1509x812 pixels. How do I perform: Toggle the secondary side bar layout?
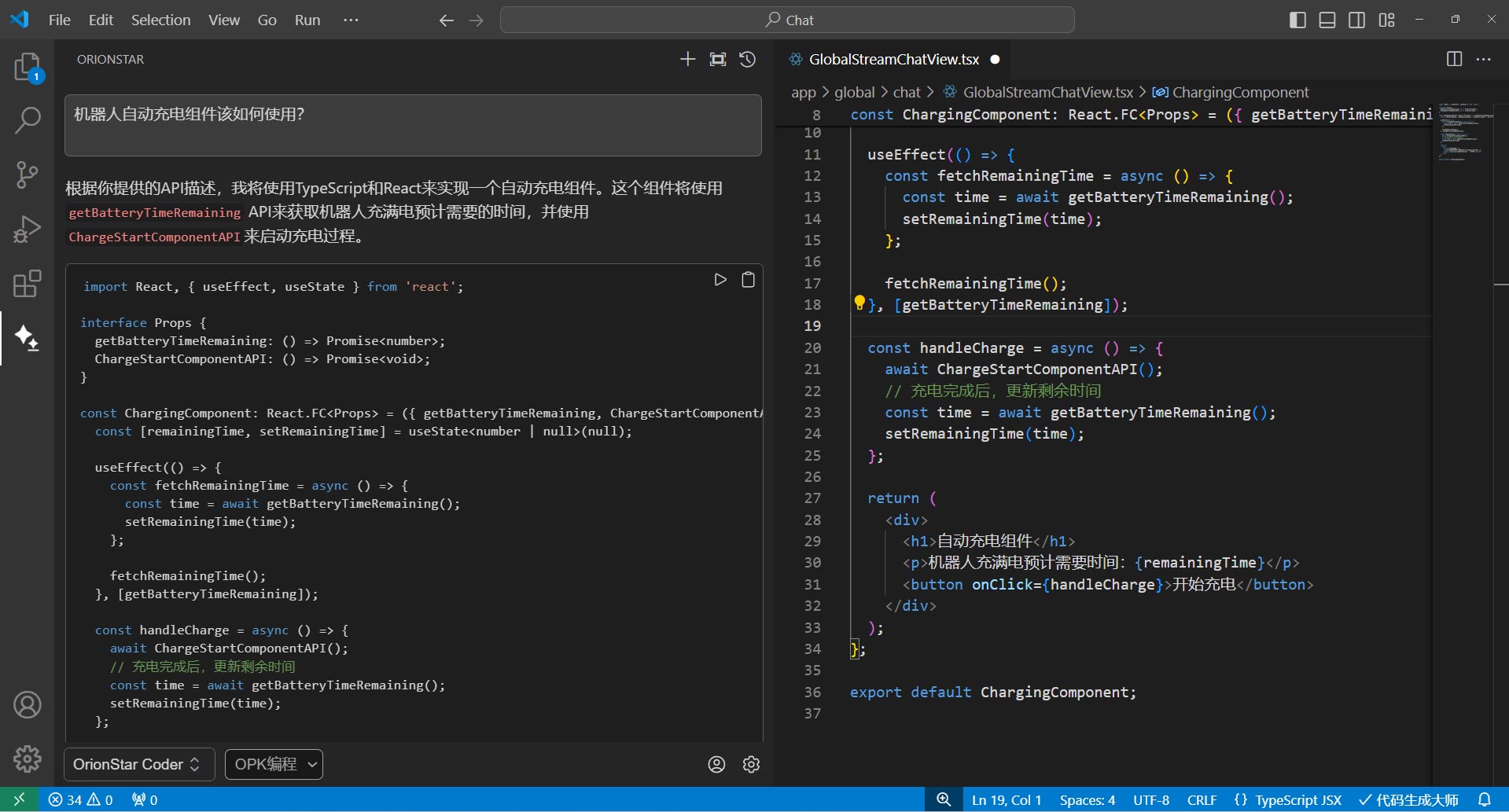pyautogui.click(x=1356, y=20)
